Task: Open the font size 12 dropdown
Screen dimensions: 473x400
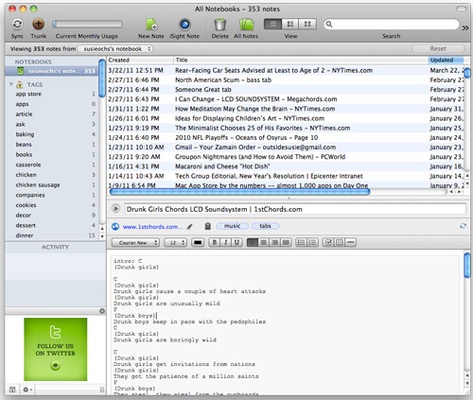Action: tap(175, 243)
